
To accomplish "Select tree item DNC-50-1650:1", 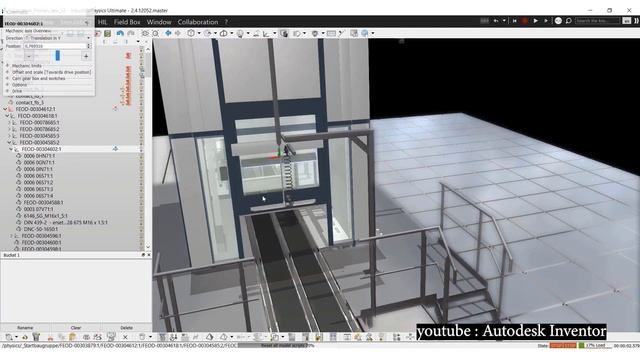I will (x=40, y=229).
